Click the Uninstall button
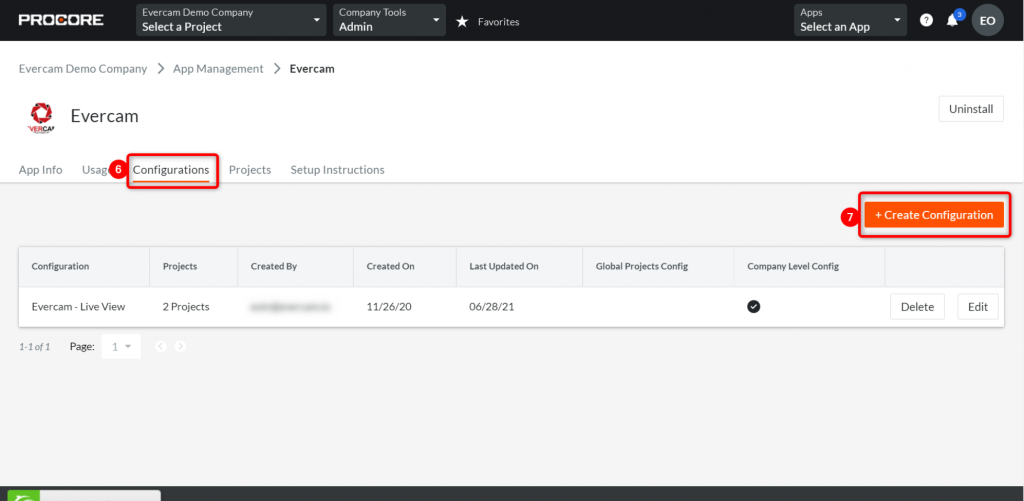The width and height of the screenshot is (1024, 501). coord(971,109)
